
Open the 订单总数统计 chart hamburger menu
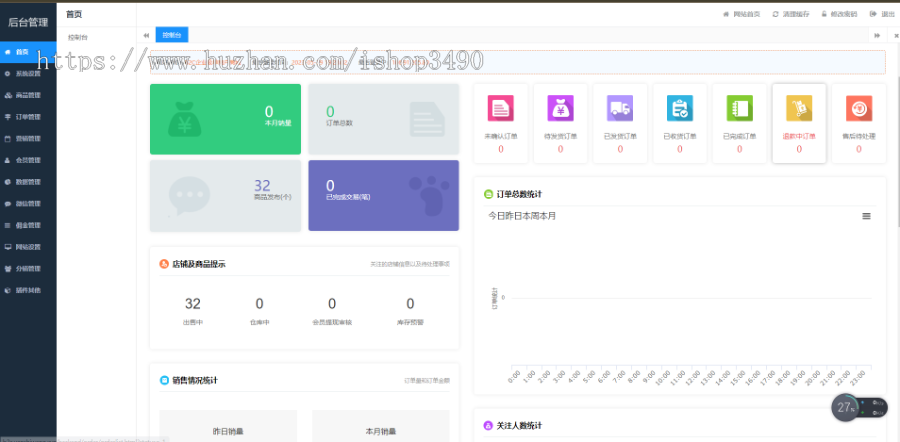[x=866, y=216]
